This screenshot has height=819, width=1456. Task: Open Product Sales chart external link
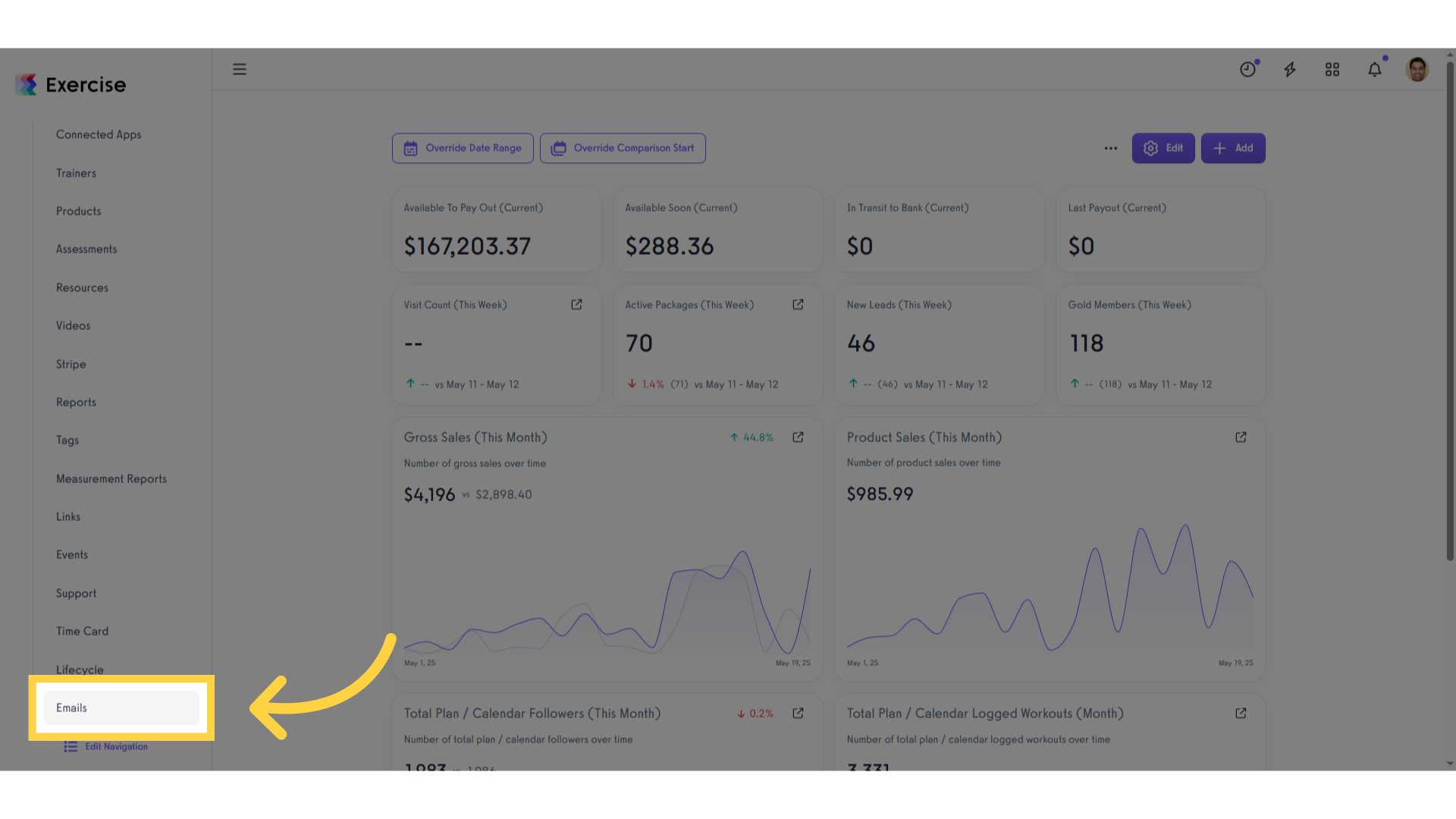click(1241, 437)
